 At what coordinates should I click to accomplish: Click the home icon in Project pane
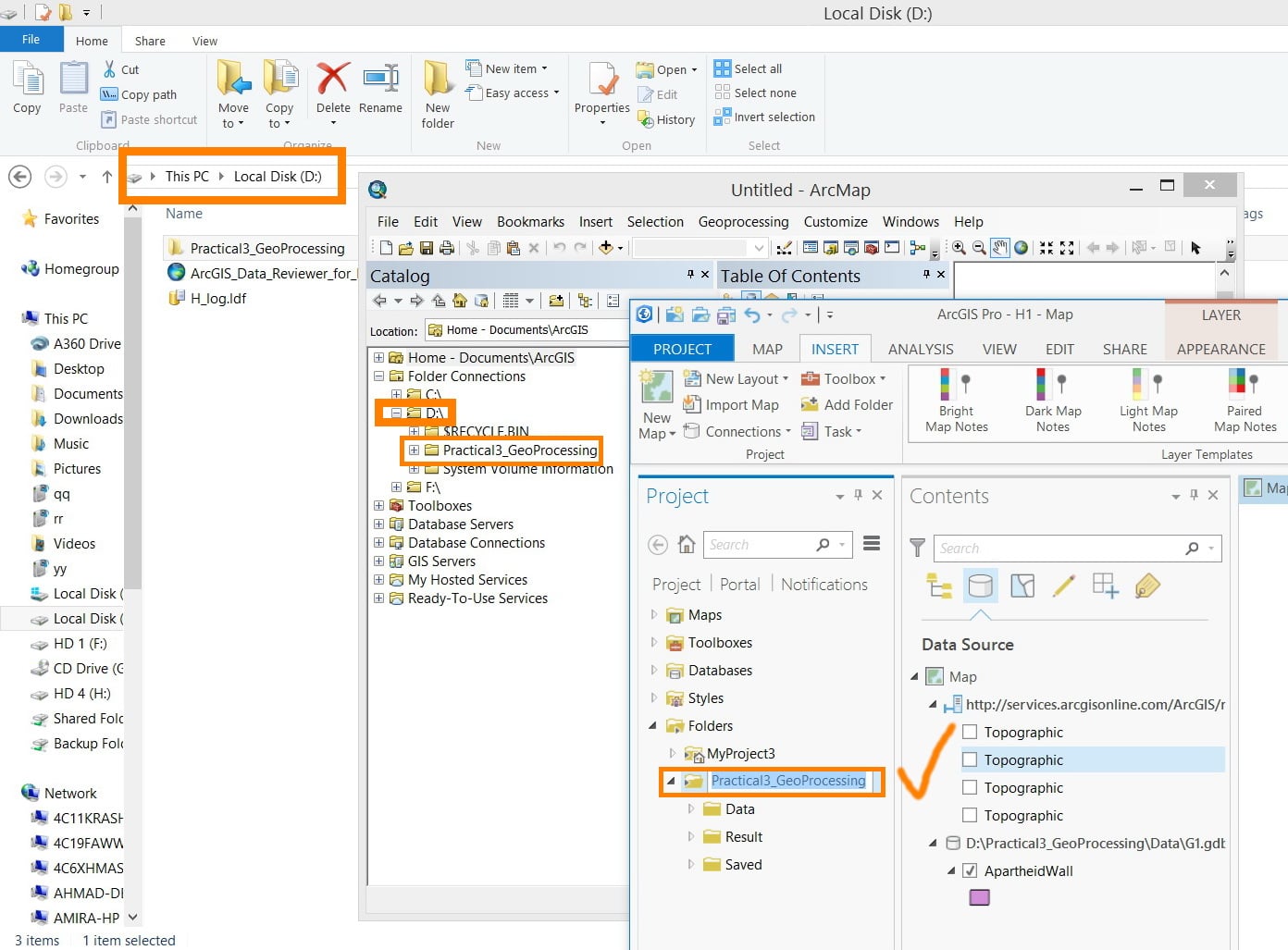(687, 545)
